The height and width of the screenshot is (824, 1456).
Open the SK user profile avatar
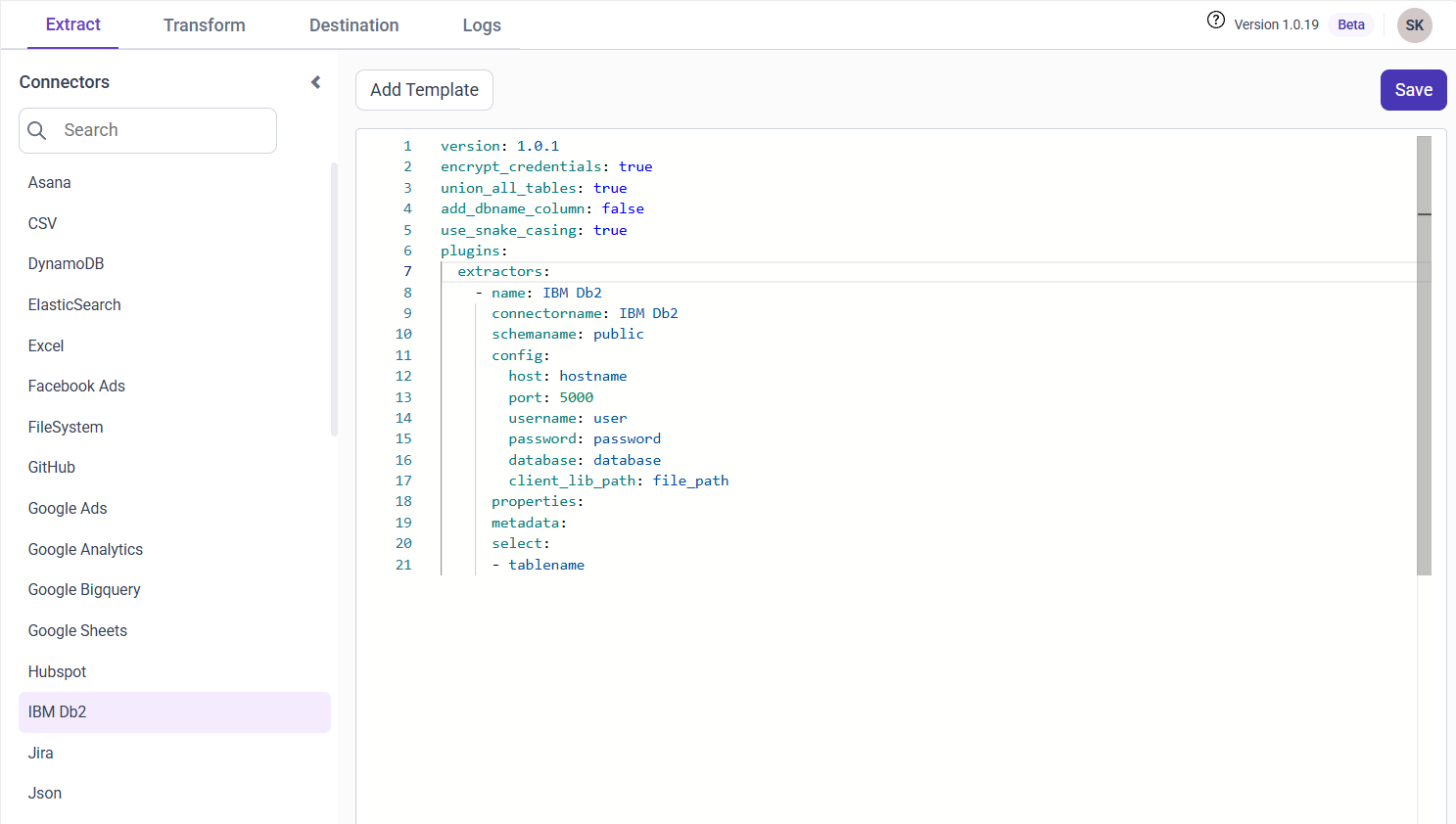1414,24
